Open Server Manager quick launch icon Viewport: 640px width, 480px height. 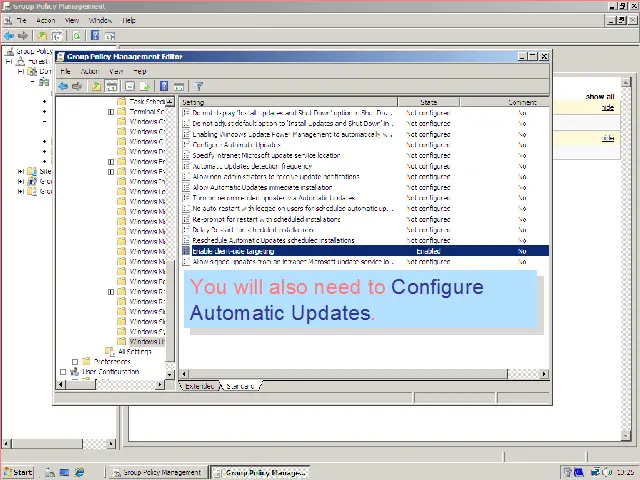pos(50,472)
